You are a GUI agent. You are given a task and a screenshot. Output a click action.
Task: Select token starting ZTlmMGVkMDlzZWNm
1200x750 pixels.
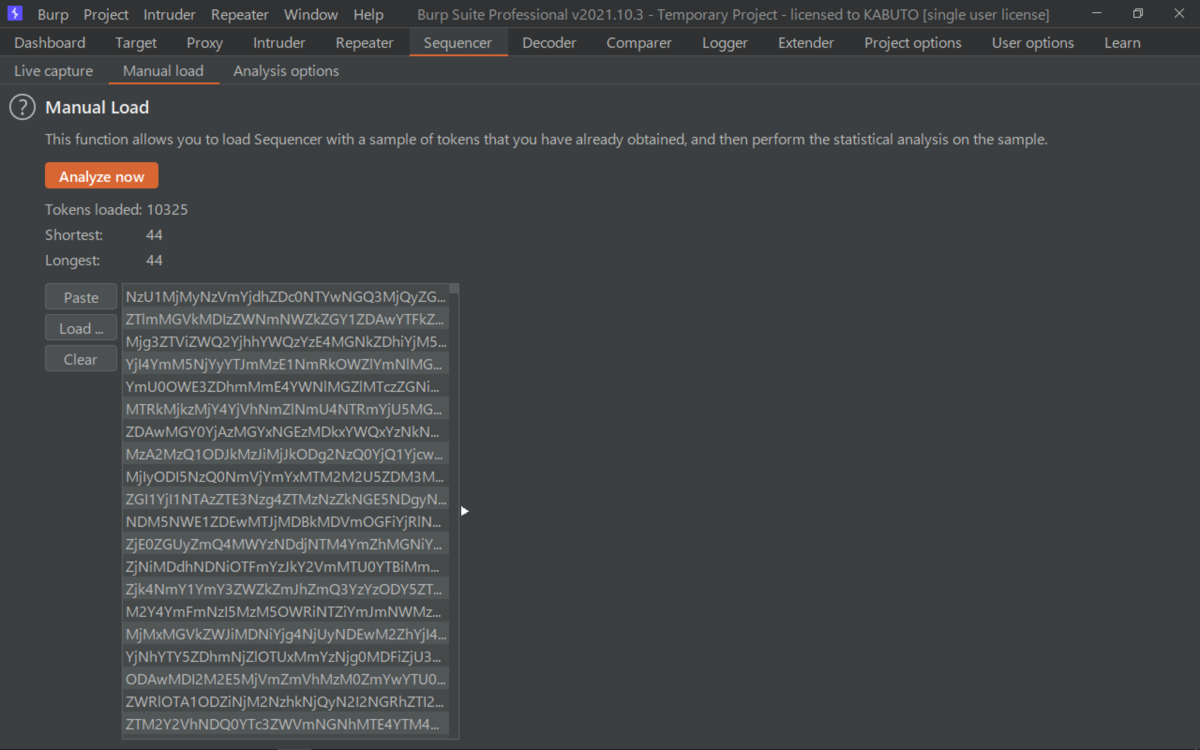pos(286,319)
